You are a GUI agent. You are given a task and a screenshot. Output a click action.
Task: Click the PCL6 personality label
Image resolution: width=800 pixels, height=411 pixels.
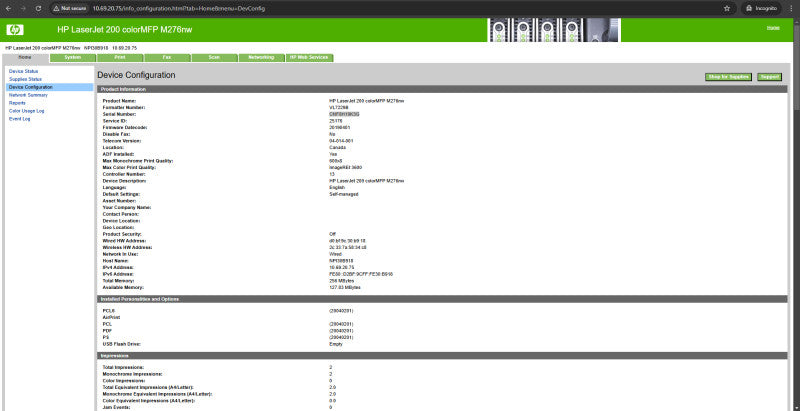[109, 311]
